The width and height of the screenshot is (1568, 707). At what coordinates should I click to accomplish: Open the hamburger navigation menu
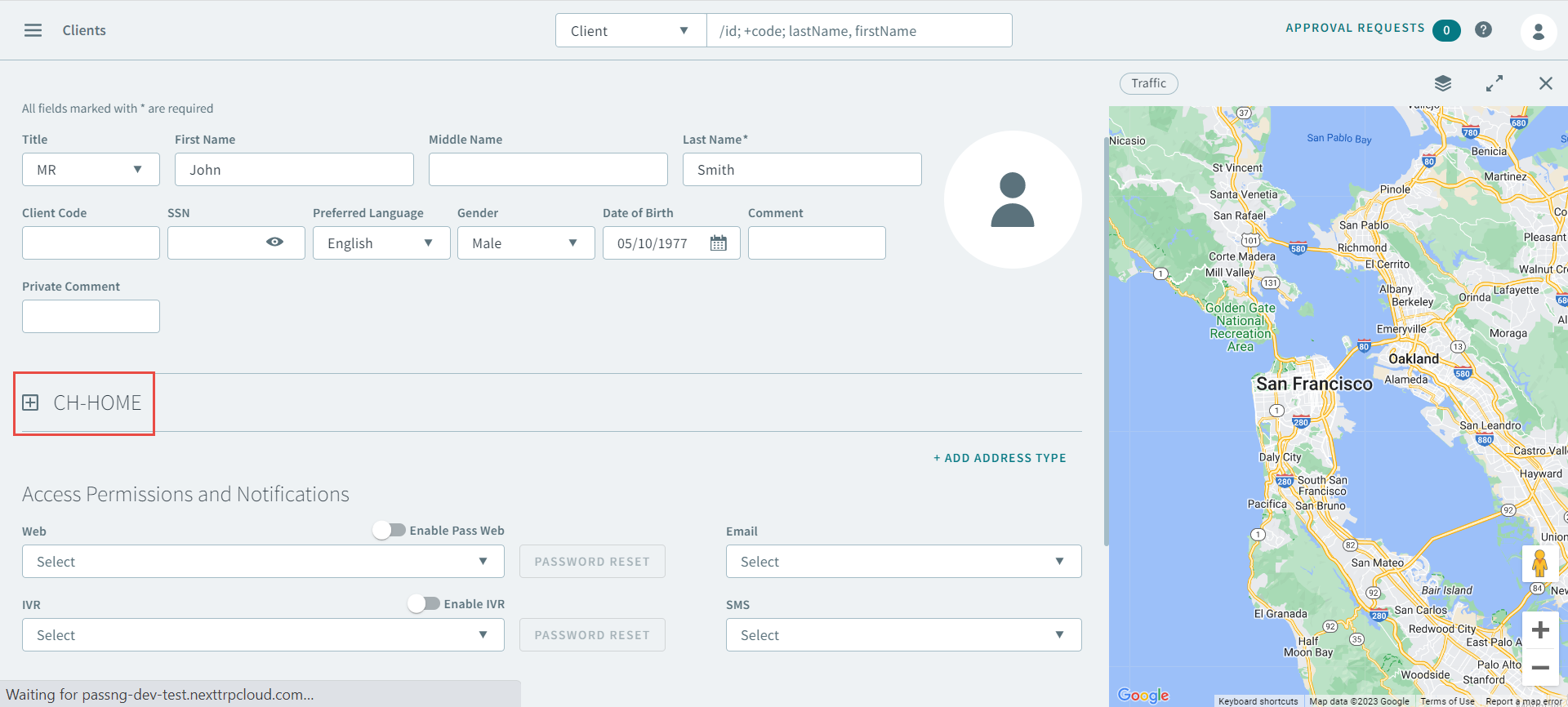tap(33, 30)
